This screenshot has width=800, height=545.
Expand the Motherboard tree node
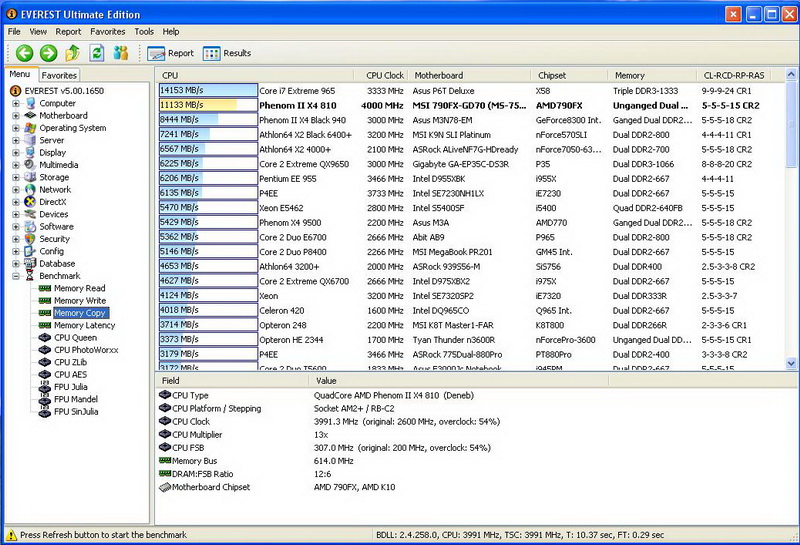tap(16, 115)
